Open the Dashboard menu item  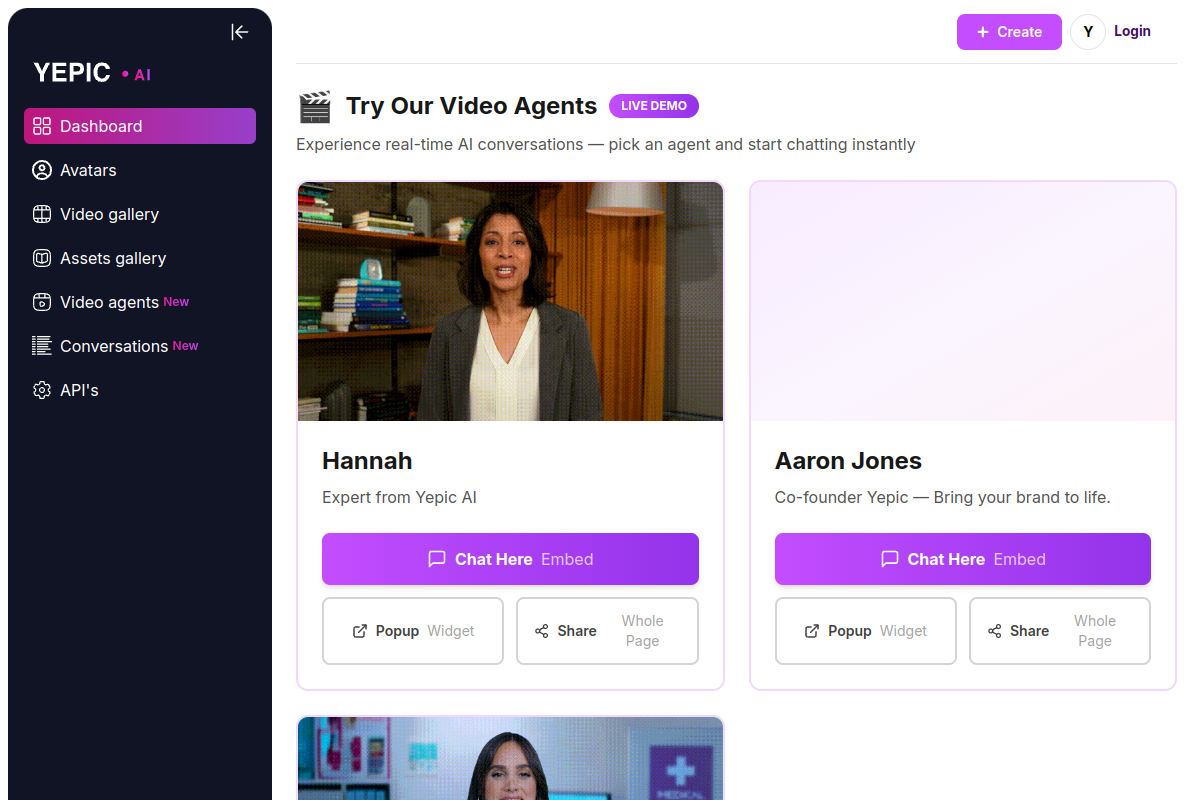(140, 126)
